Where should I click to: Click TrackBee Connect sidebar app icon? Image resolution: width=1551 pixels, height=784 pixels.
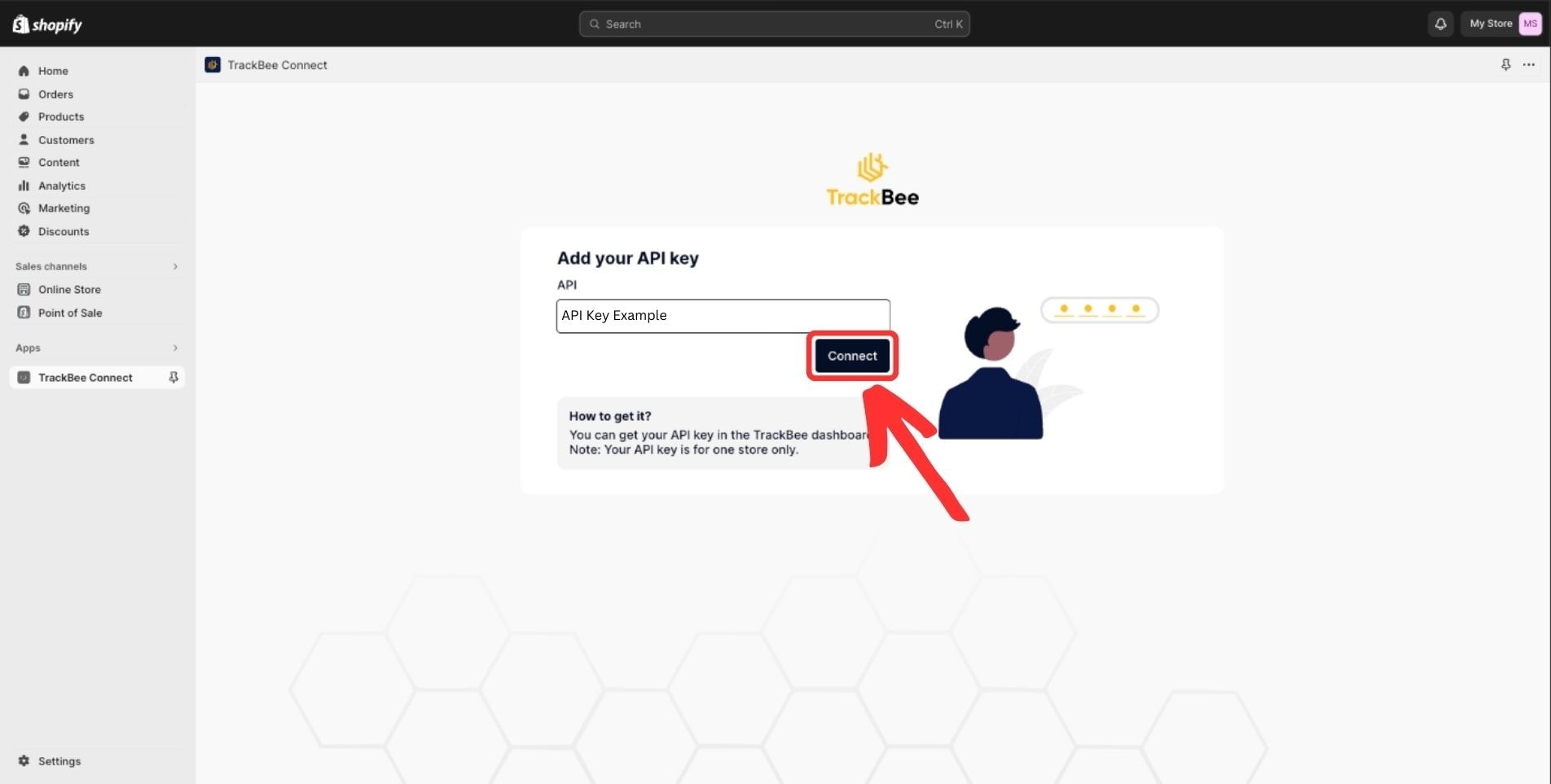point(24,377)
